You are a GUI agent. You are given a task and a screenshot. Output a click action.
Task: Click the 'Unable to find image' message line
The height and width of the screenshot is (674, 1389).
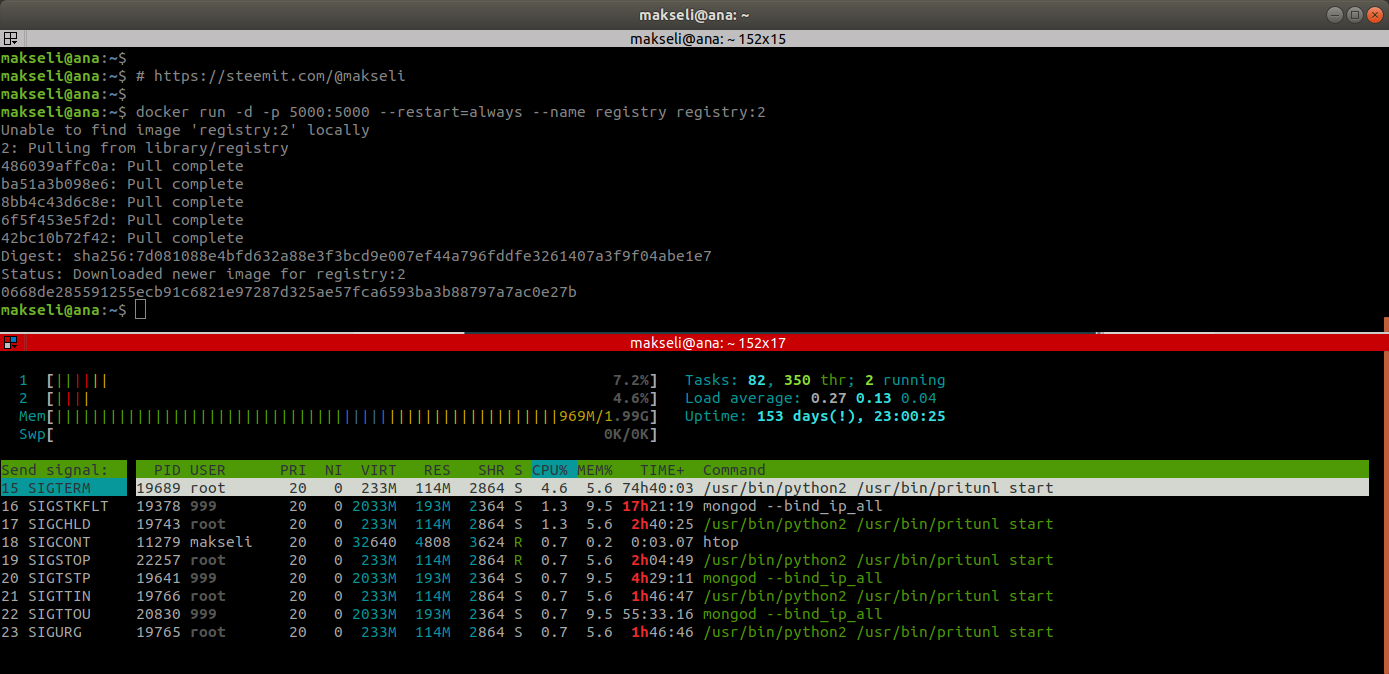[185, 130]
